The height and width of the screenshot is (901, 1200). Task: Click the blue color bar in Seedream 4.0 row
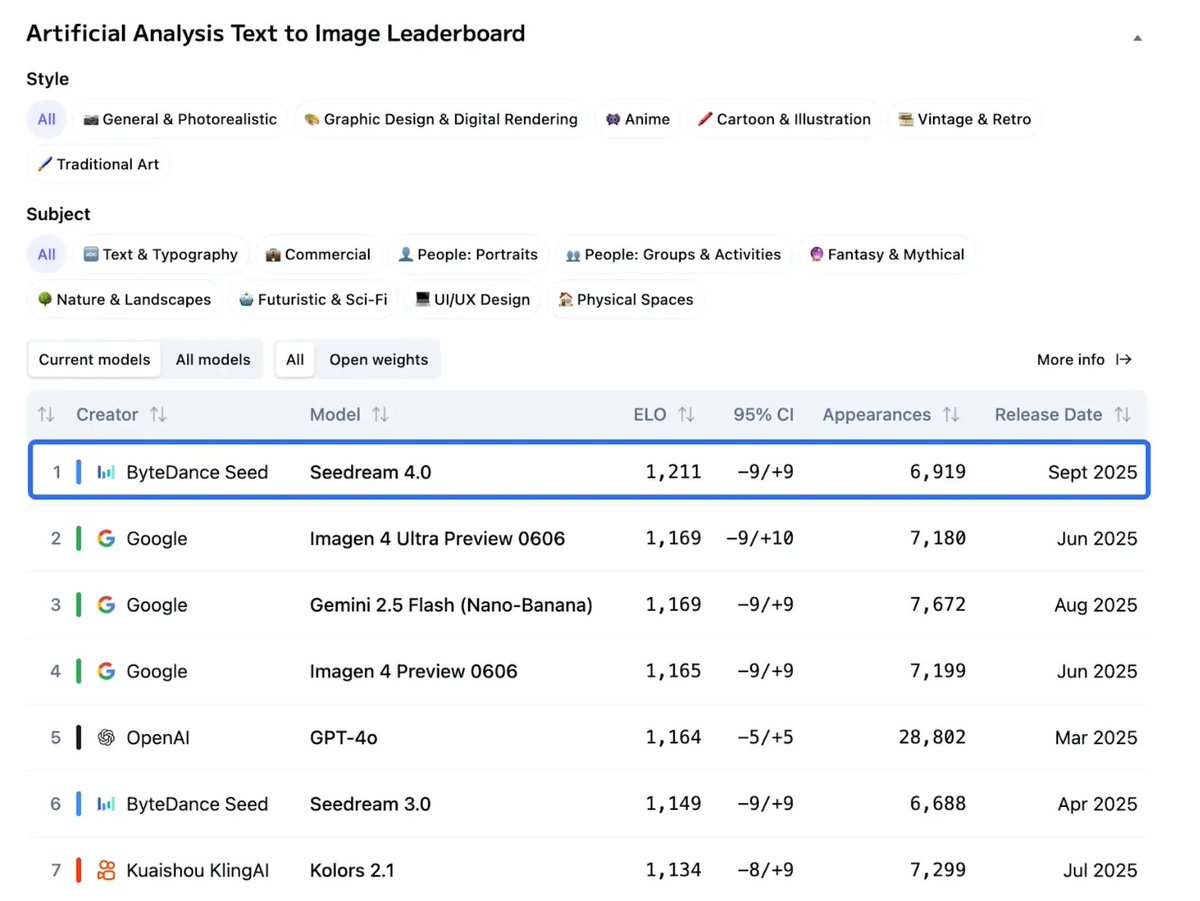click(x=79, y=472)
